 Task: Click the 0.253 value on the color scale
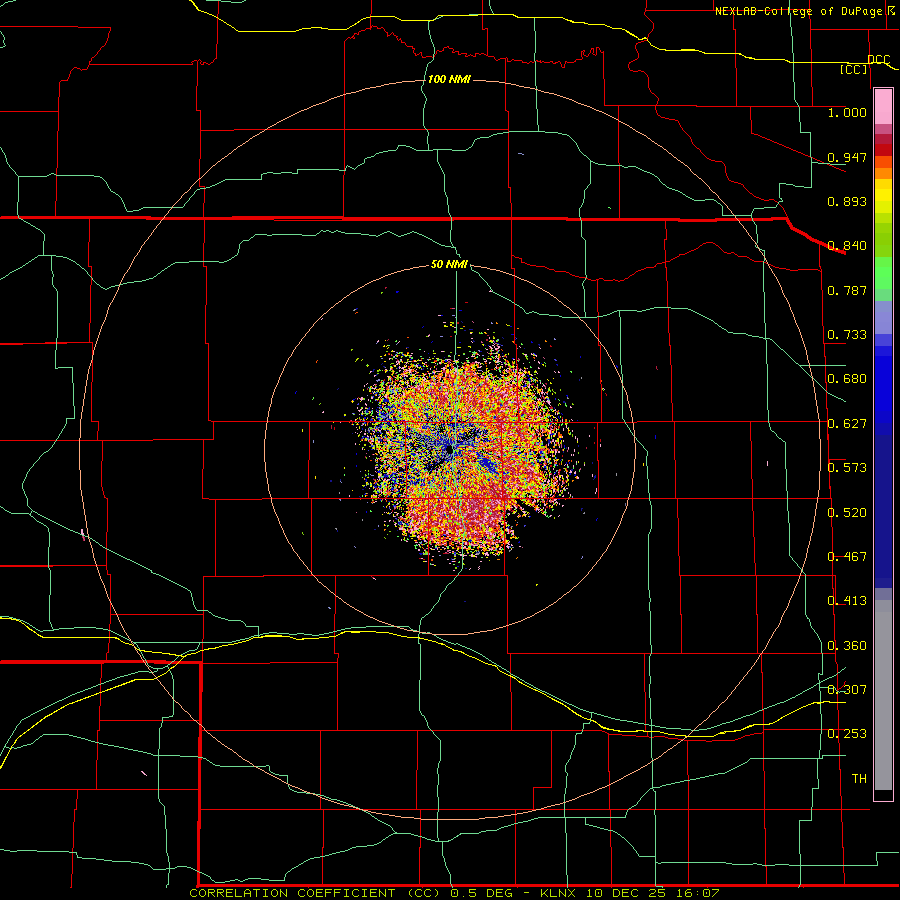(x=847, y=734)
